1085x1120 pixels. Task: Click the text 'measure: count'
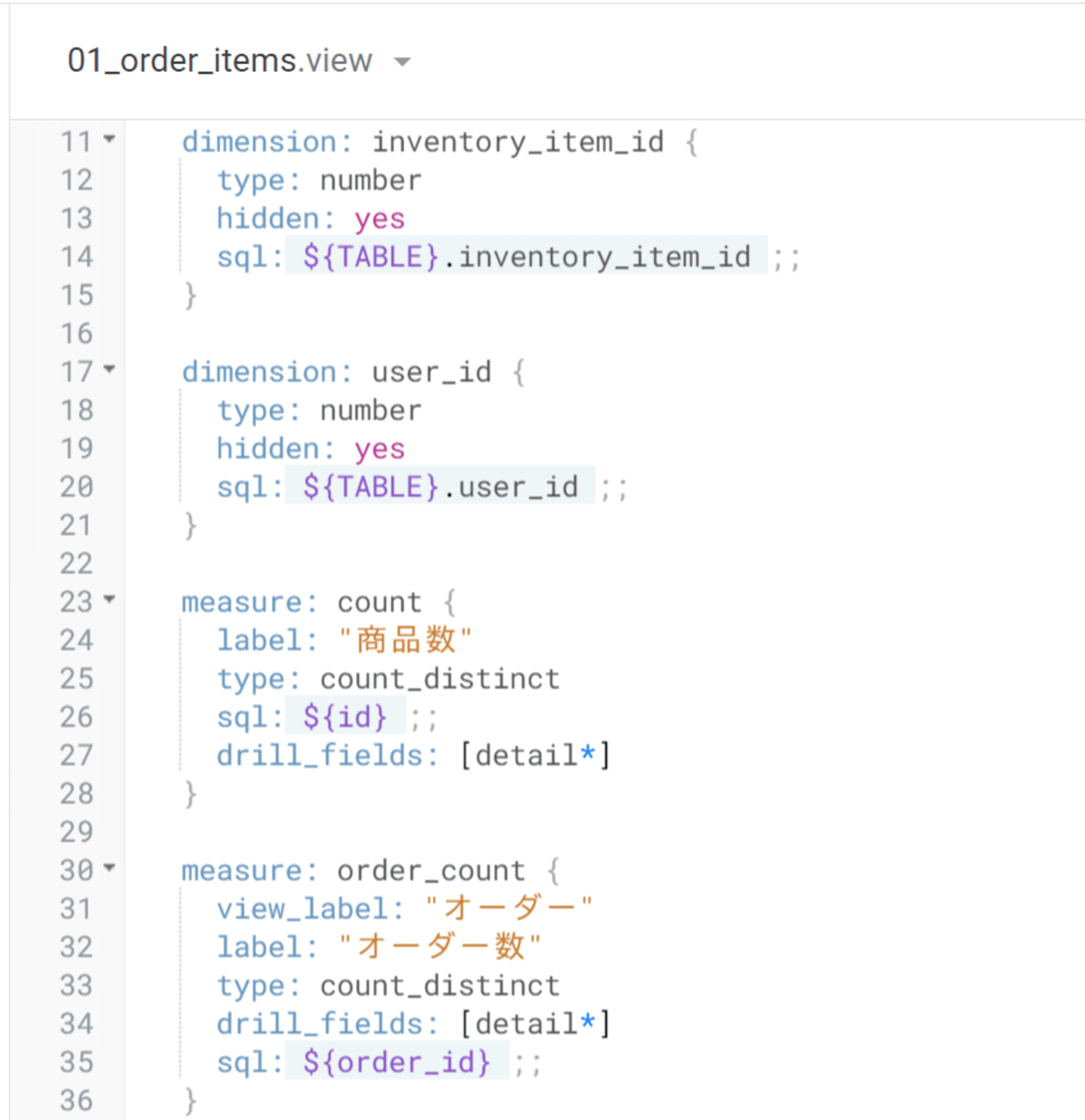click(x=302, y=603)
